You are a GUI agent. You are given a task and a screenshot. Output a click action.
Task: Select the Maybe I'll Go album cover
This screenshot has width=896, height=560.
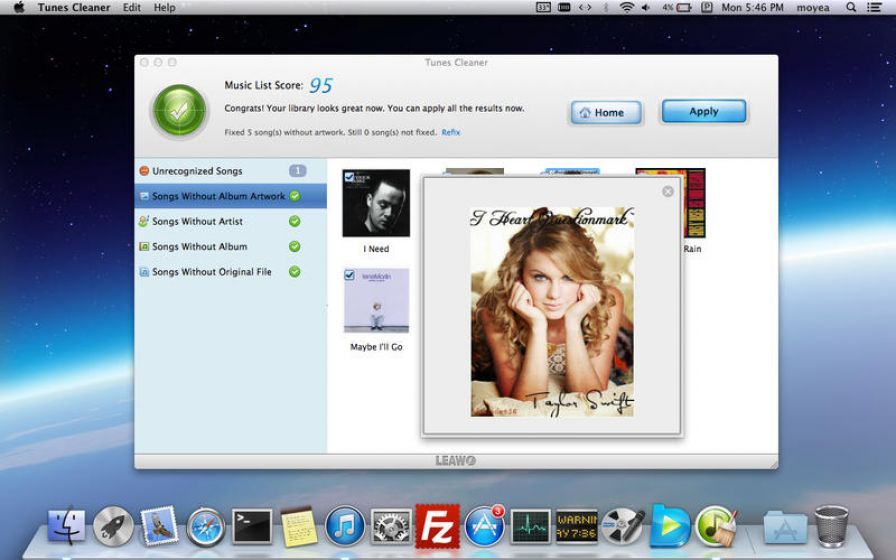(376, 301)
